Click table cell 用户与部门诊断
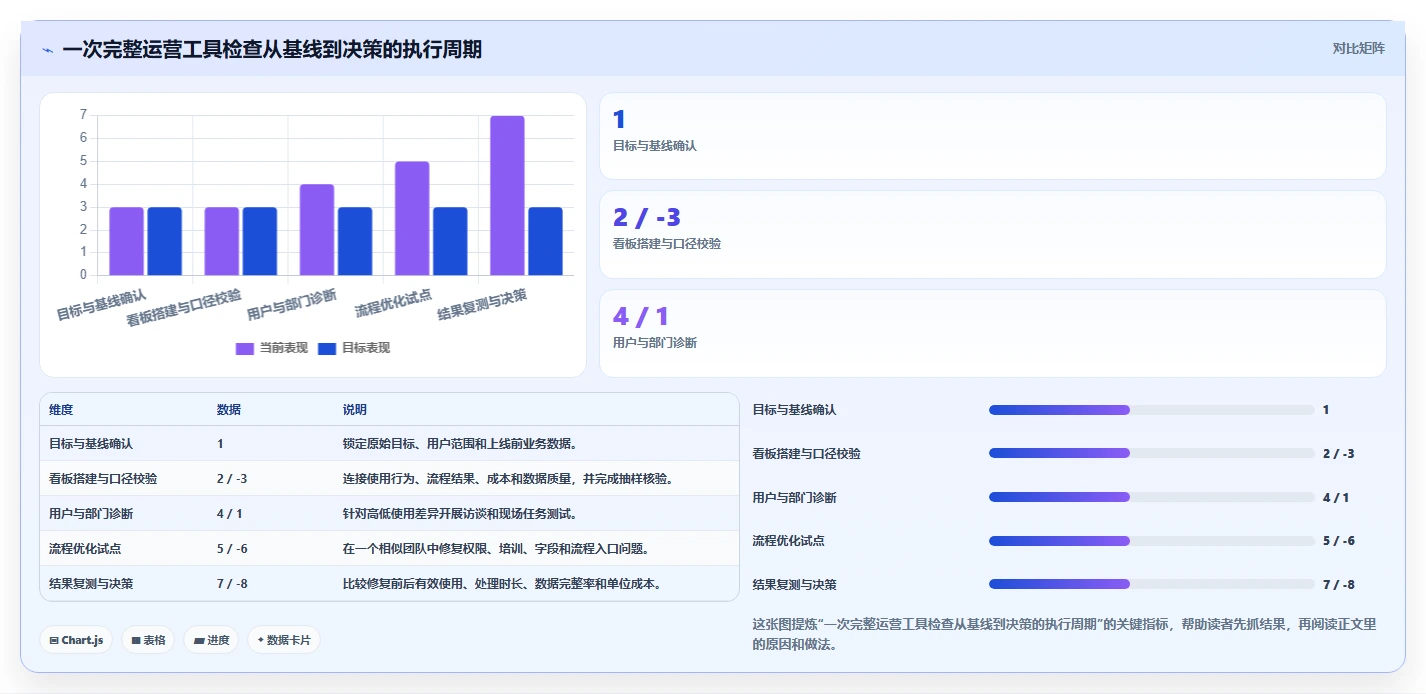Image resolution: width=1426 pixels, height=694 pixels. pyautogui.click(x=91, y=514)
